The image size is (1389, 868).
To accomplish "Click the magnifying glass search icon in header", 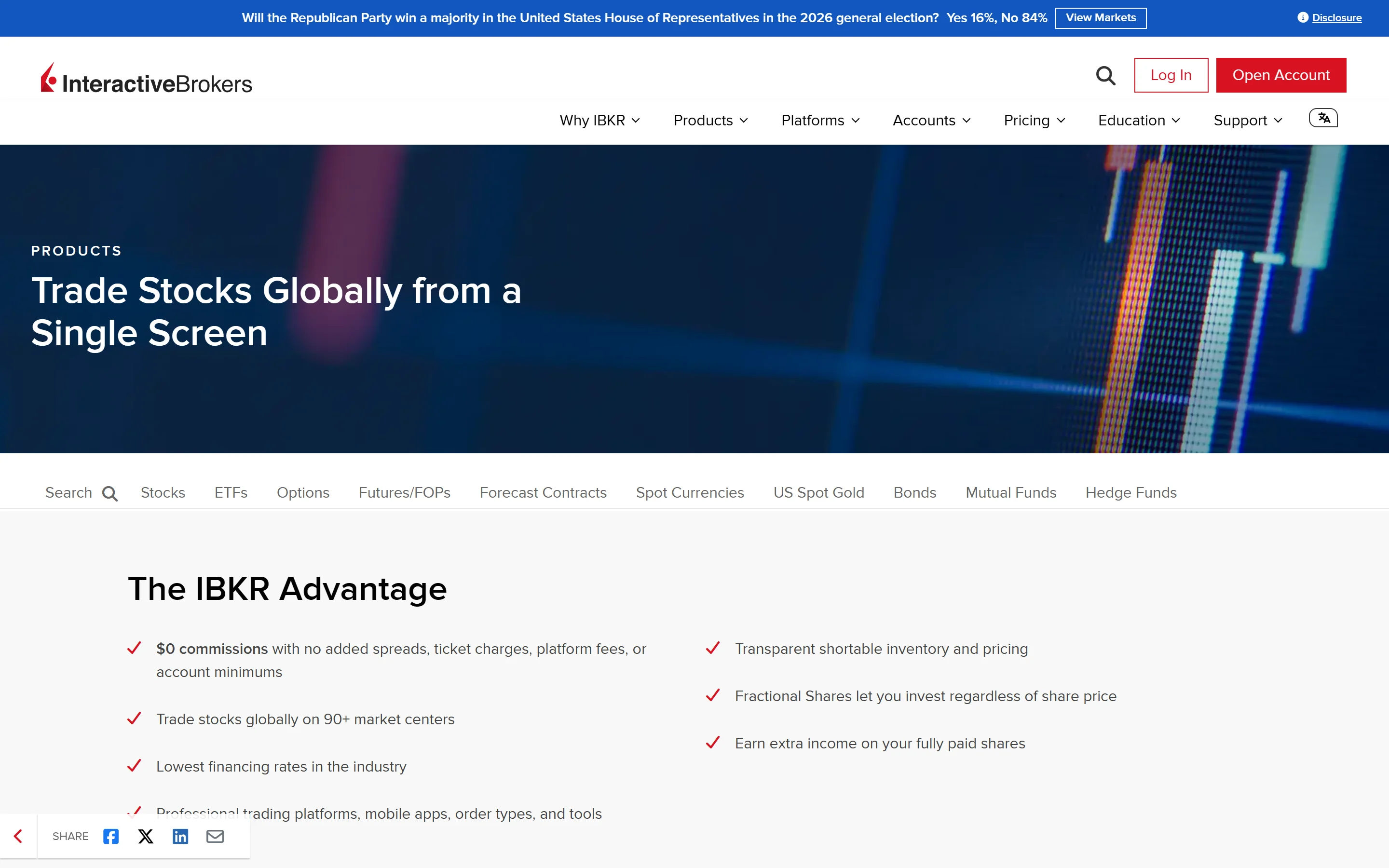I will pyautogui.click(x=1105, y=75).
